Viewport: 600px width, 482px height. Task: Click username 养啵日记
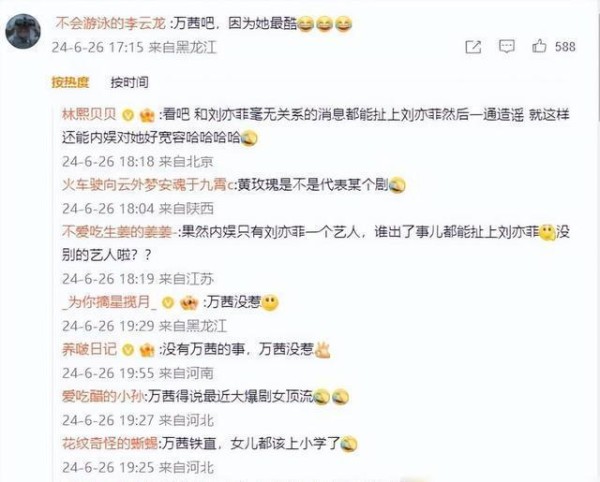[89, 350]
